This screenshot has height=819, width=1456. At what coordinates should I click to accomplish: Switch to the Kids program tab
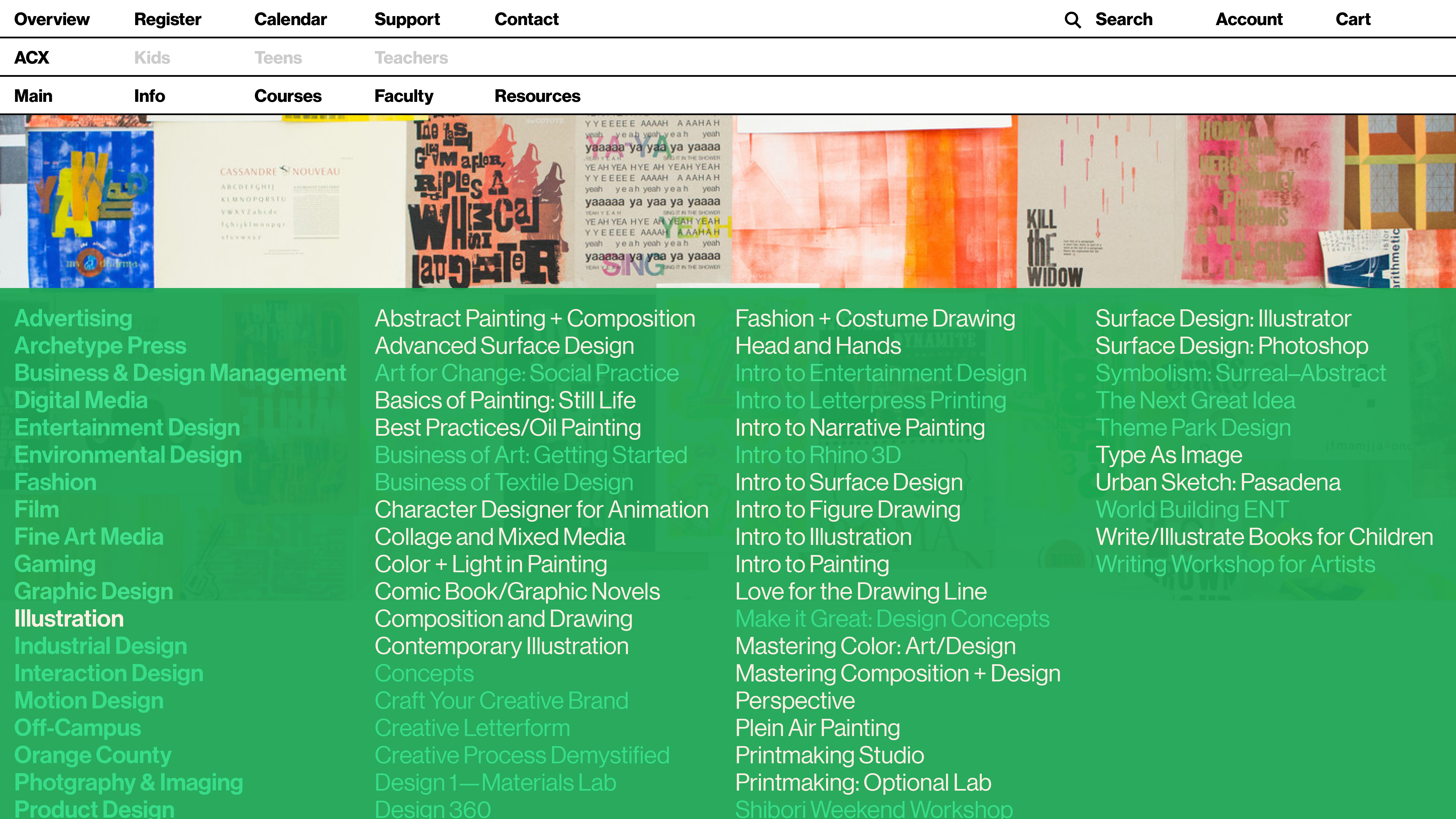[152, 58]
